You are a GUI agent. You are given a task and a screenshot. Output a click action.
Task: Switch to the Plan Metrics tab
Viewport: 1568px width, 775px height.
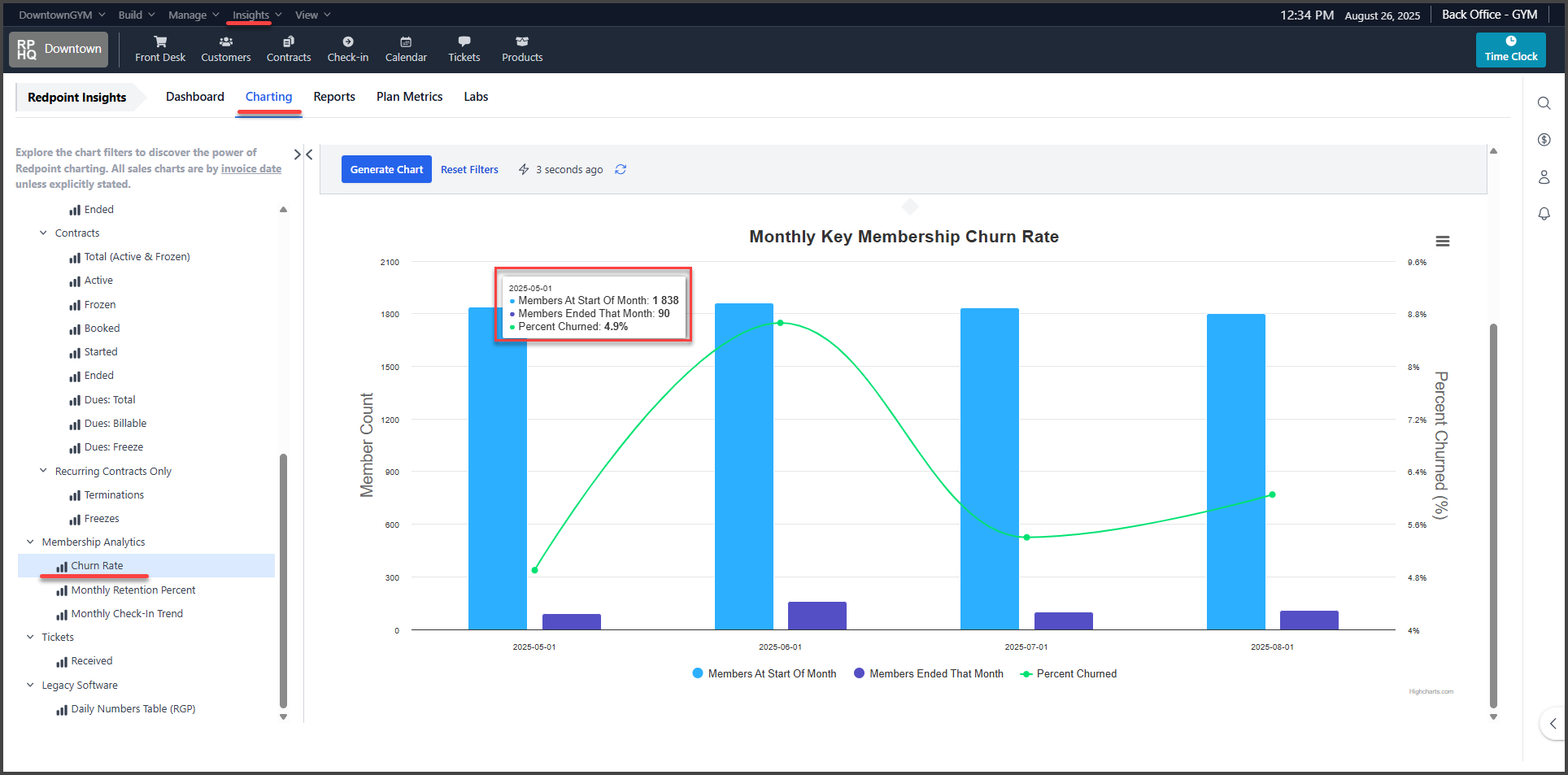point(409,97)
